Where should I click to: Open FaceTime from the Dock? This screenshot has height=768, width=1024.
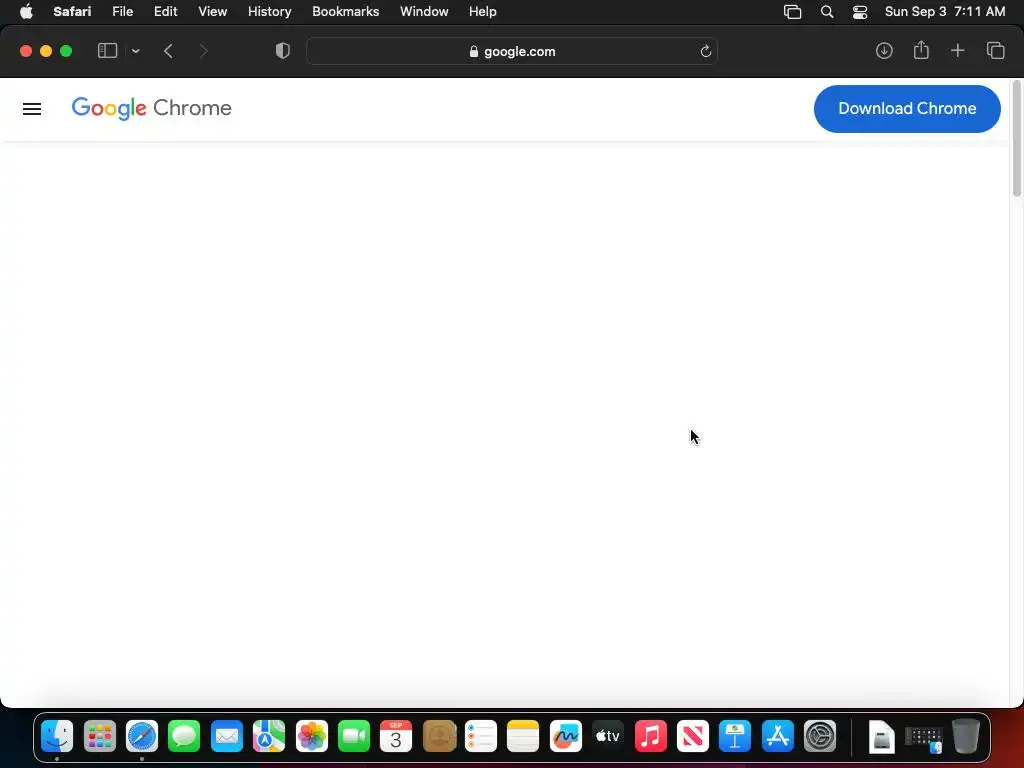354,737
